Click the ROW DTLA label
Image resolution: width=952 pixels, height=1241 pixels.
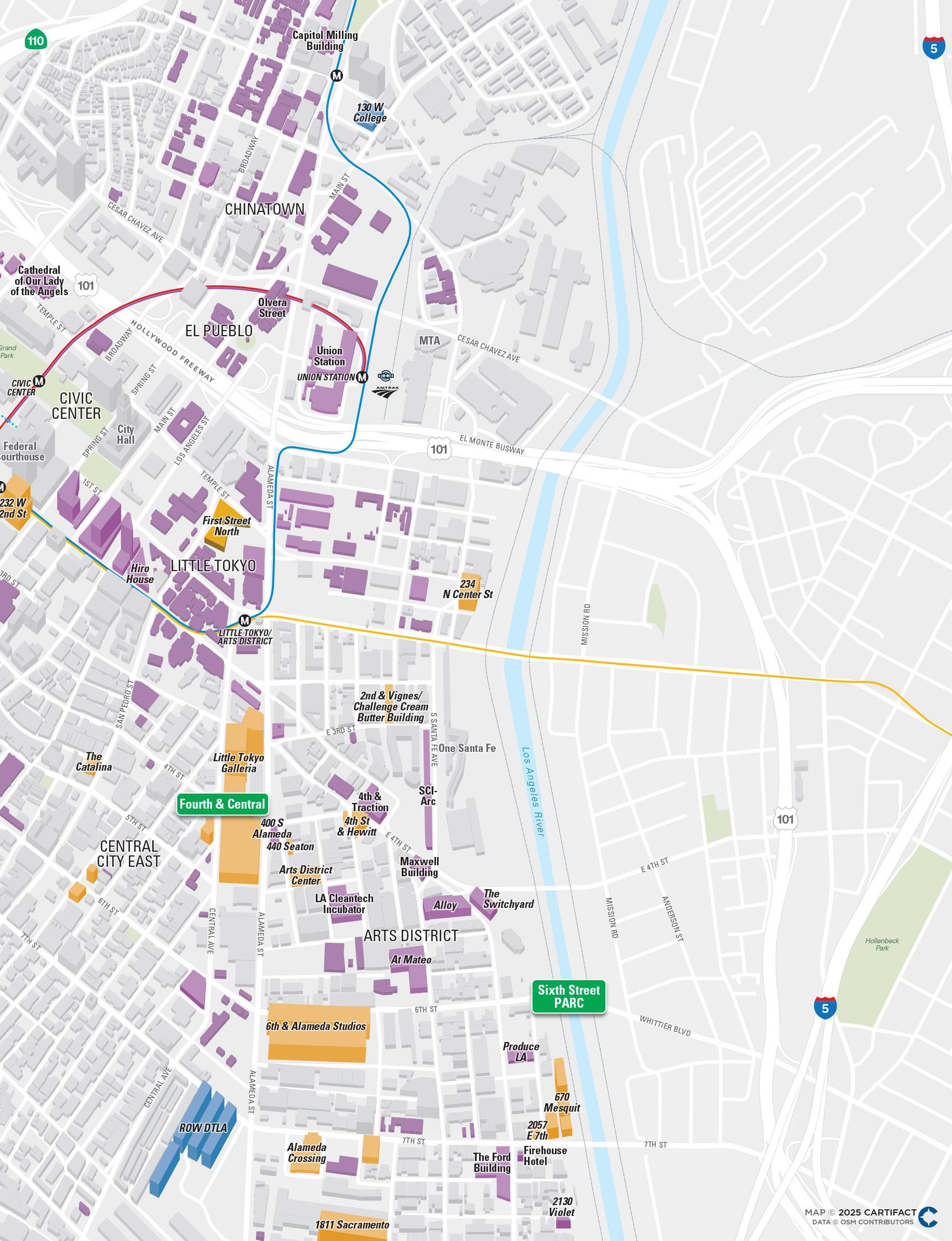tap(203, 1128)
